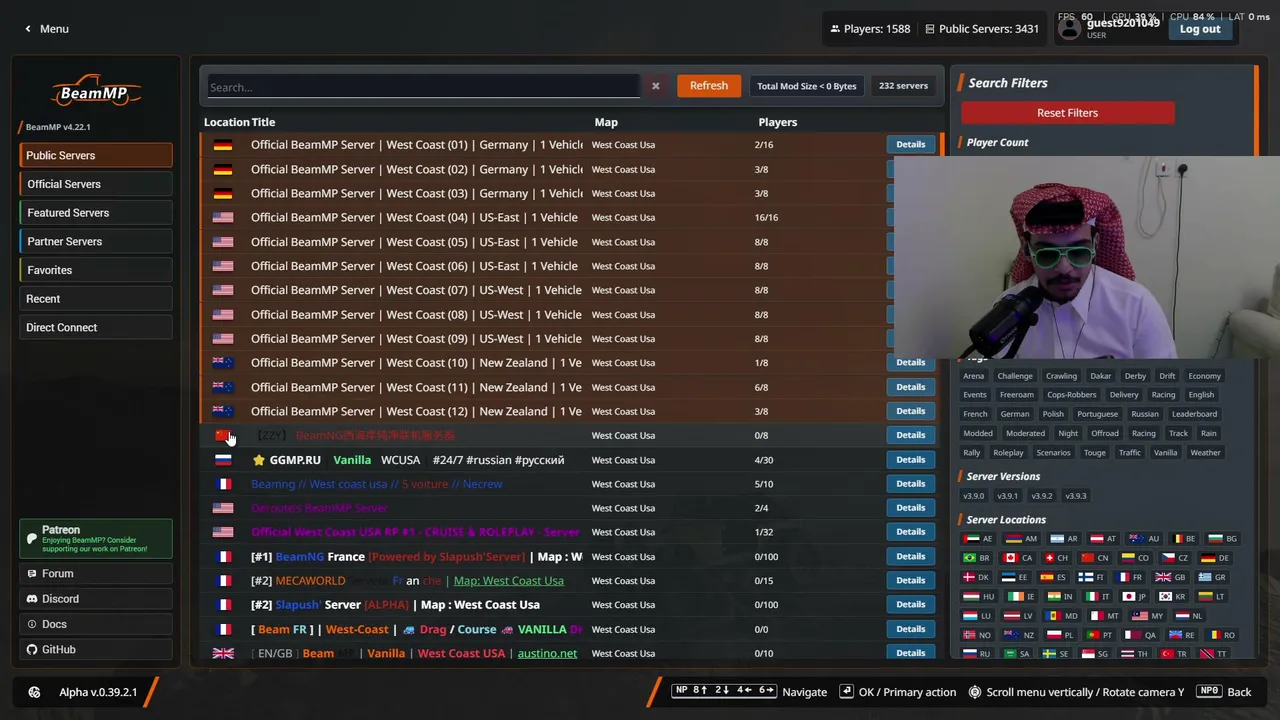Click the Forum speech-bubble icon
This screenshot has height=720, width=1280.
coord(32,574)
